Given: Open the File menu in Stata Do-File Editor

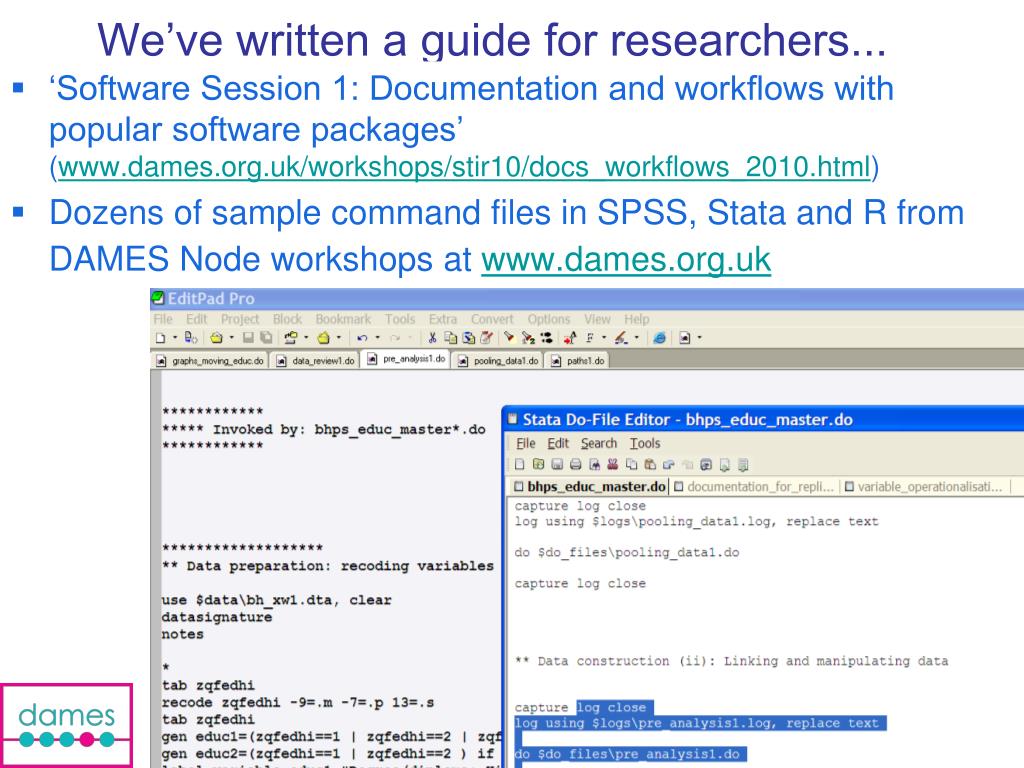Looking at the screenshot, I should (x=526, y=443).
